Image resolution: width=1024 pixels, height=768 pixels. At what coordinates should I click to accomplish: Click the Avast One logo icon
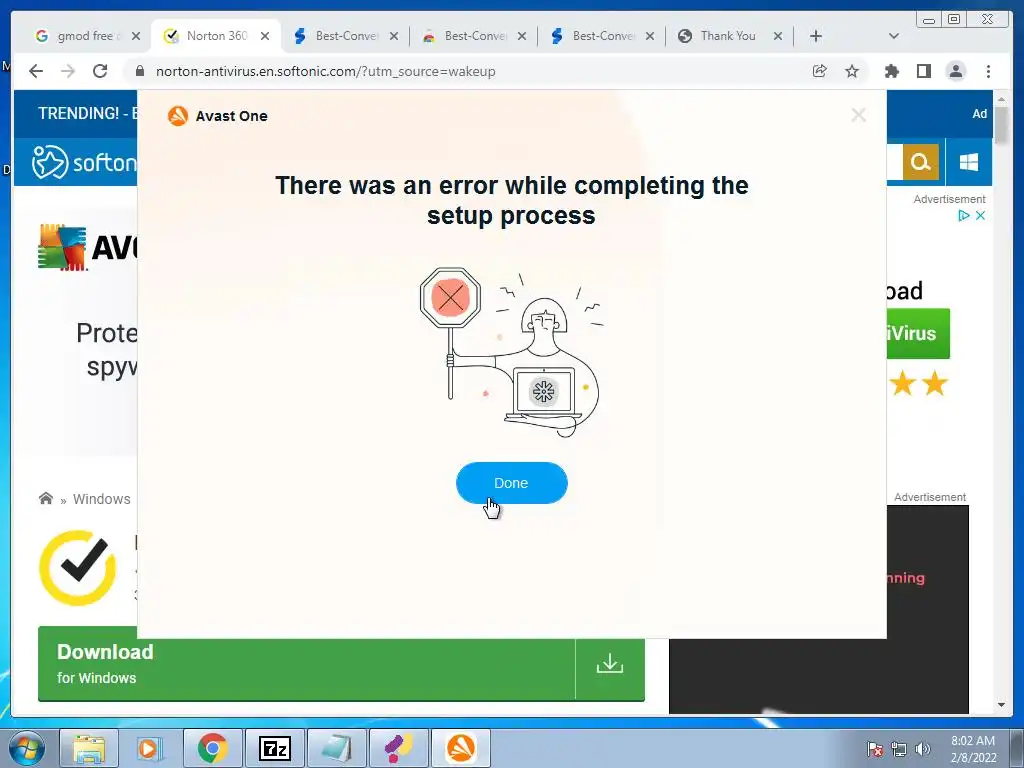click(178, 116)
